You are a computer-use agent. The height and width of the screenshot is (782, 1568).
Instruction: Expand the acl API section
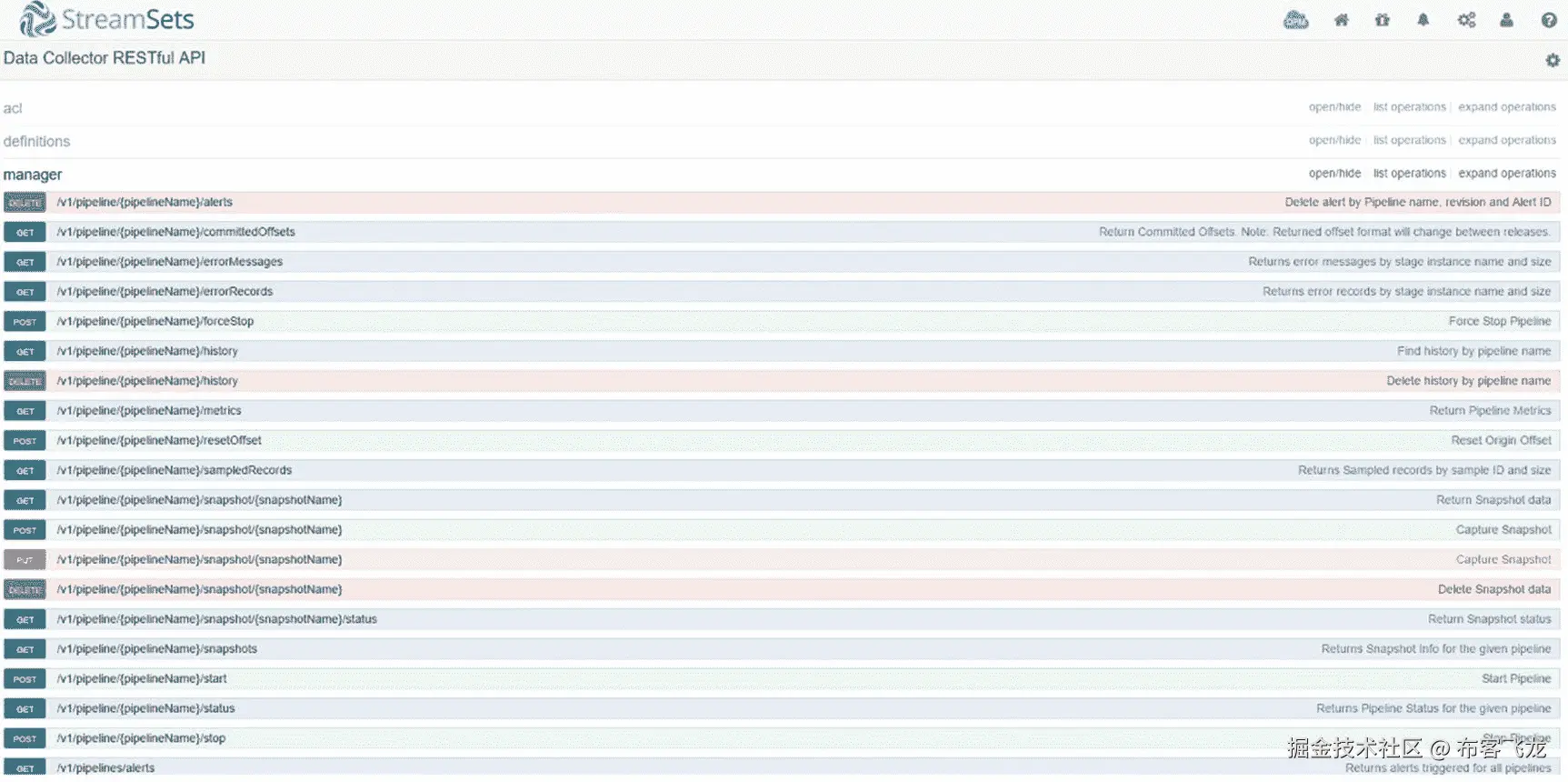pyautogui.click(x=13, y=108)
